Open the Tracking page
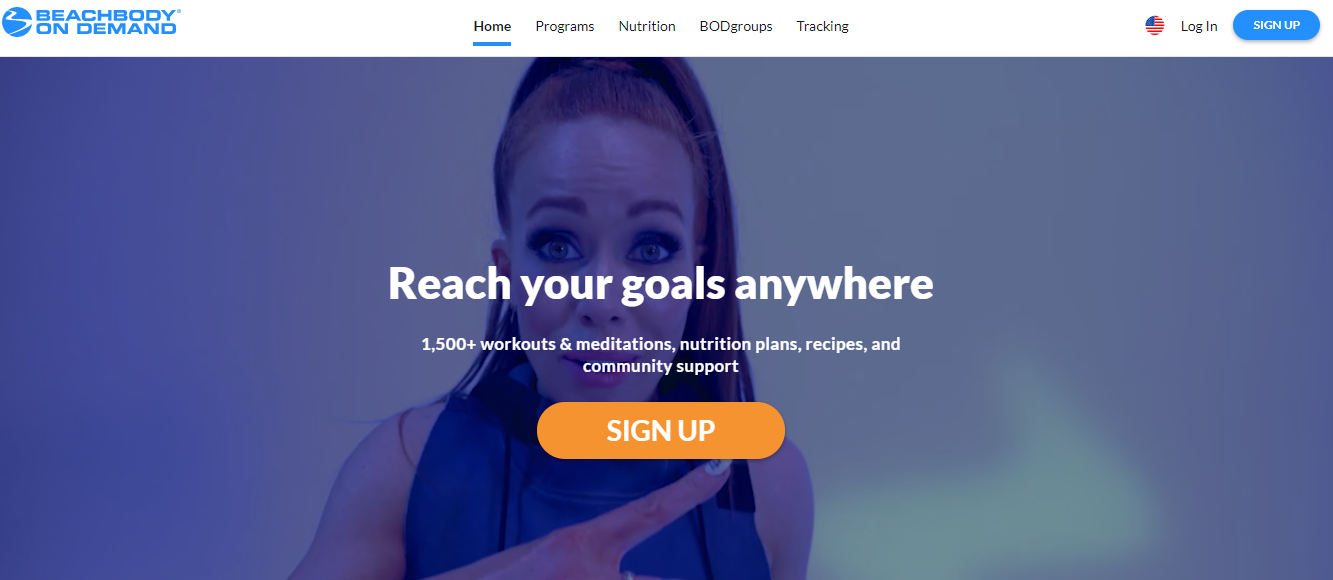This screenshot has width=1333, height=580. tap(823, 26)
